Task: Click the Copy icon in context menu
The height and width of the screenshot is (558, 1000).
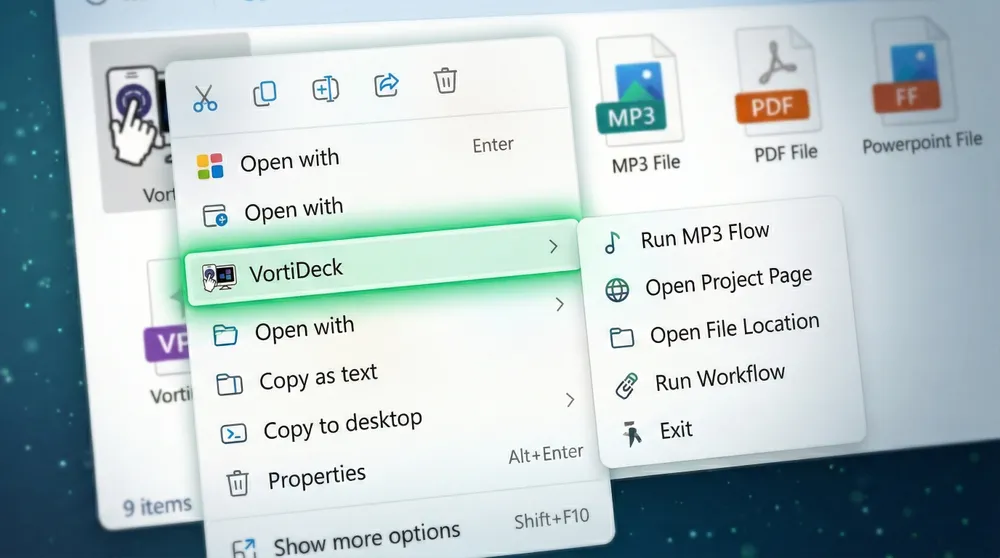Action: pyautogui.click(x=265, y=94)
